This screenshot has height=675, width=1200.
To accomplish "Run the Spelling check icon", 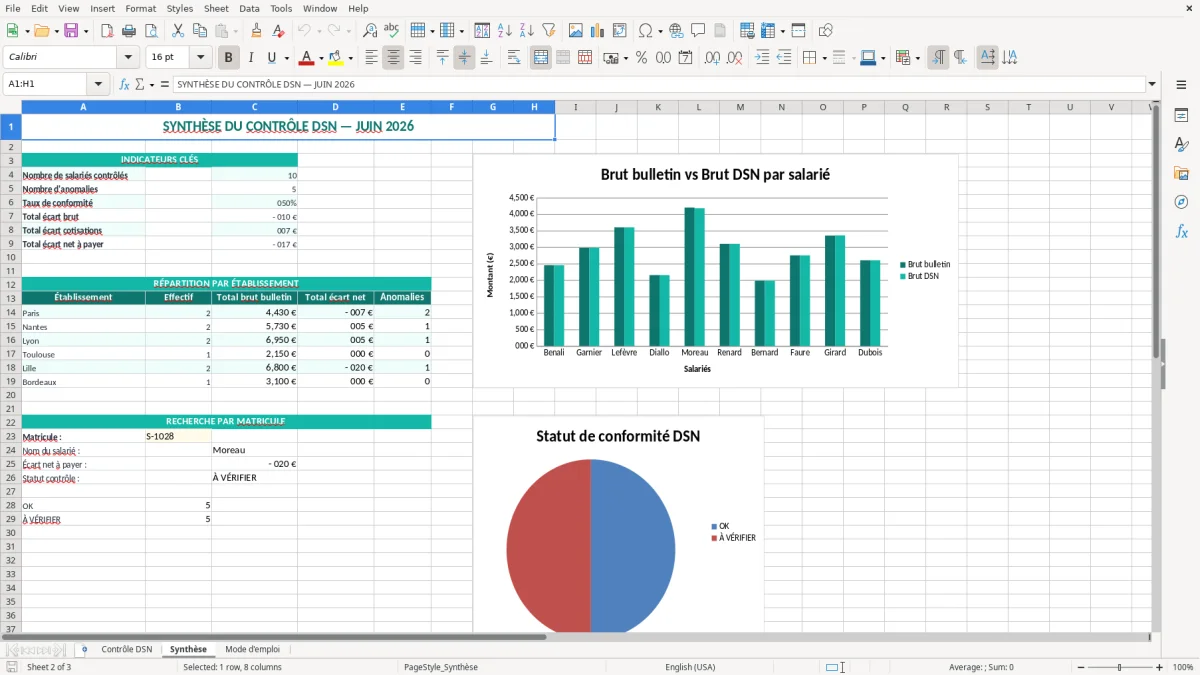I will click(x=392, y=31).
